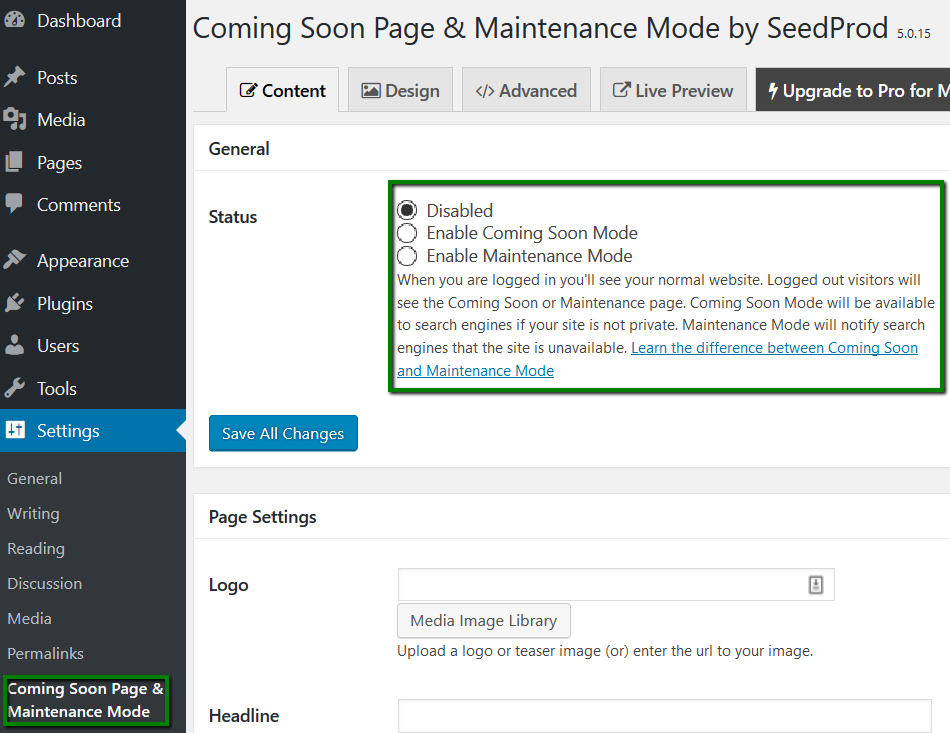
Task: Click inside the Headline input field
Action: point(664,716)
